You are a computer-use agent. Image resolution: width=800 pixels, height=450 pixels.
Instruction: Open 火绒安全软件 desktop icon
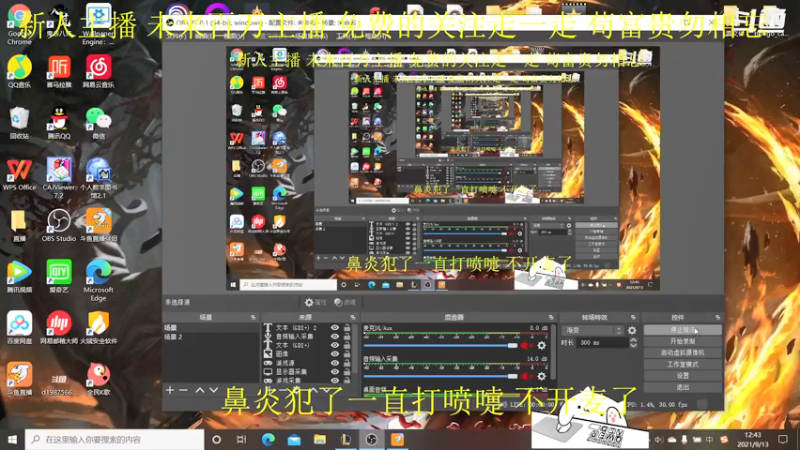coord(98,327)
